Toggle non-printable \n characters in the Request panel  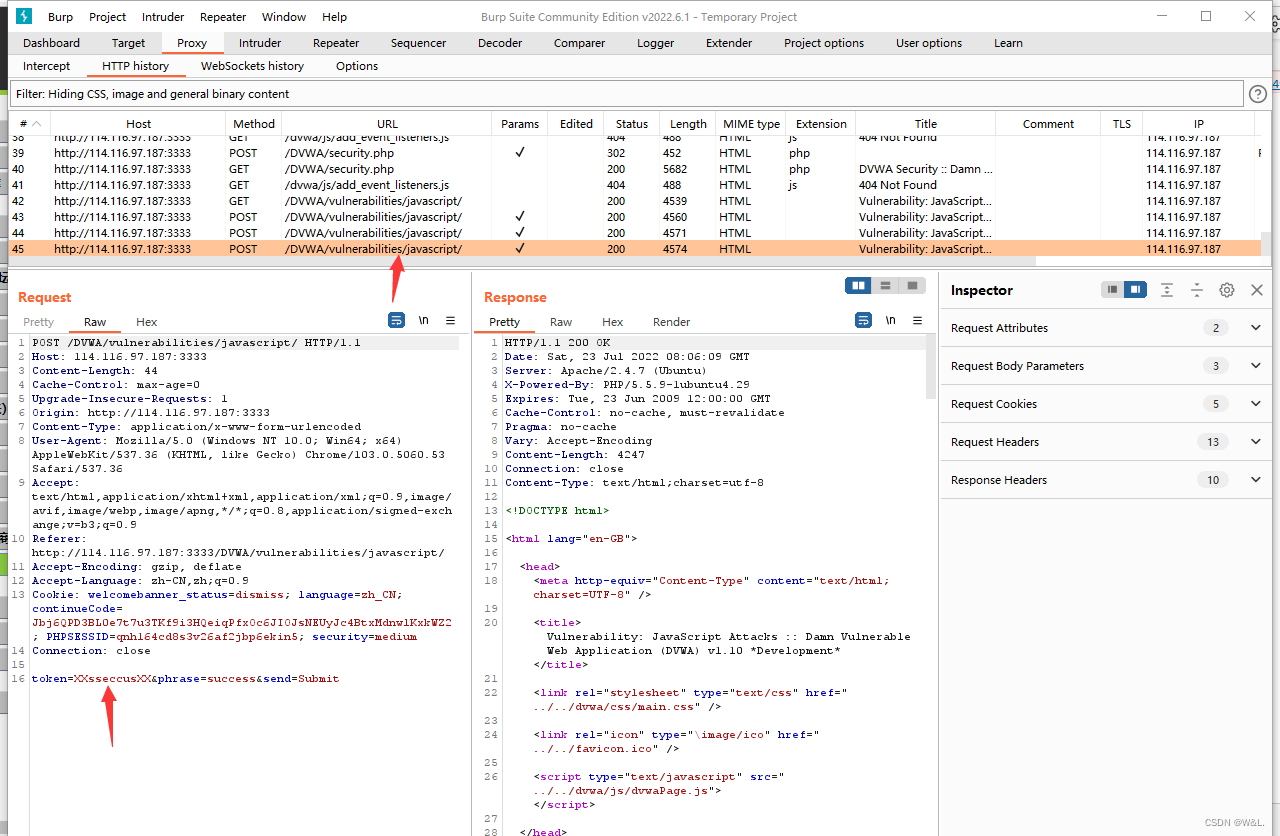coord(424,320)
